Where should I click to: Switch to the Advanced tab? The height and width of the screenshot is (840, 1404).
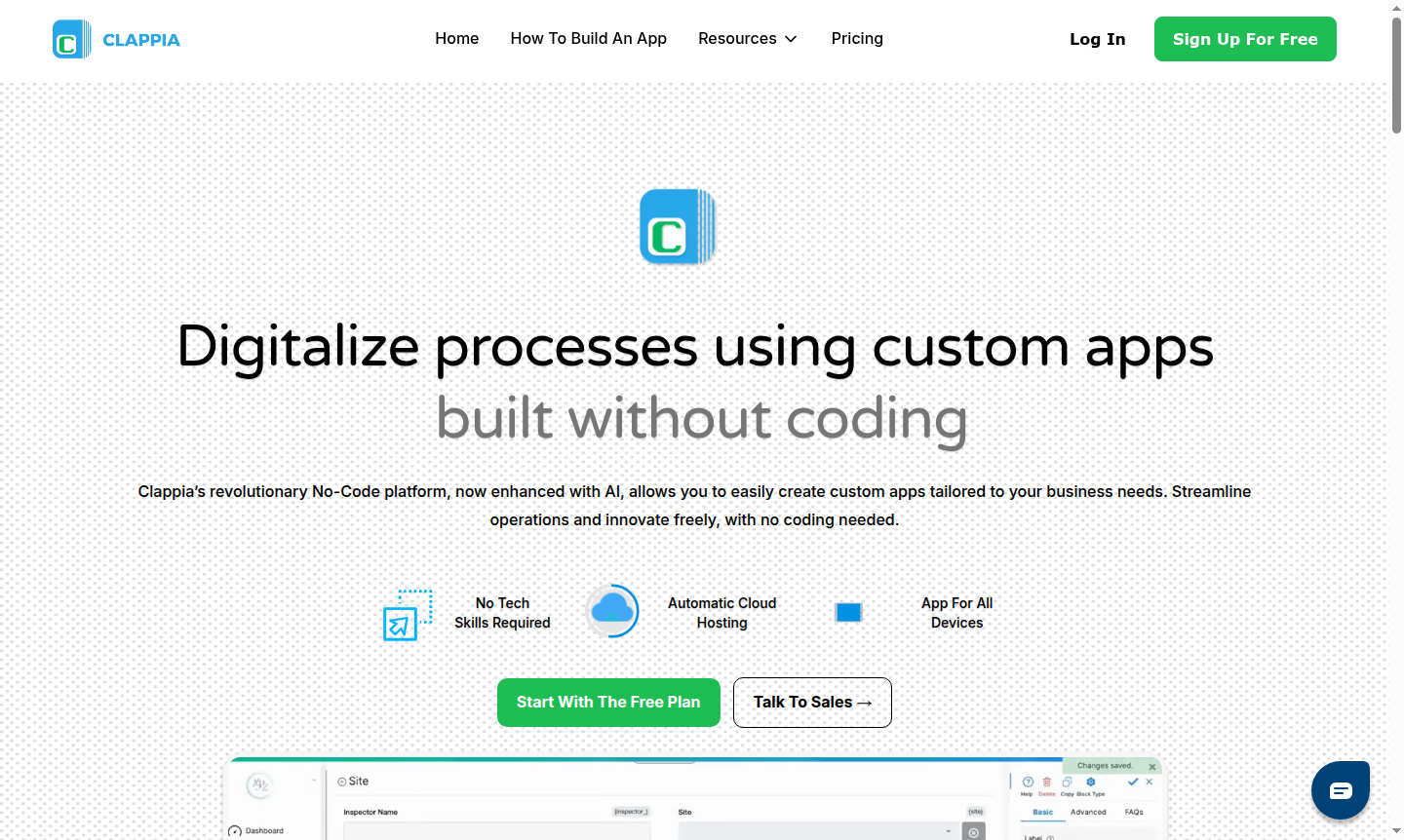coord(1088,811)
